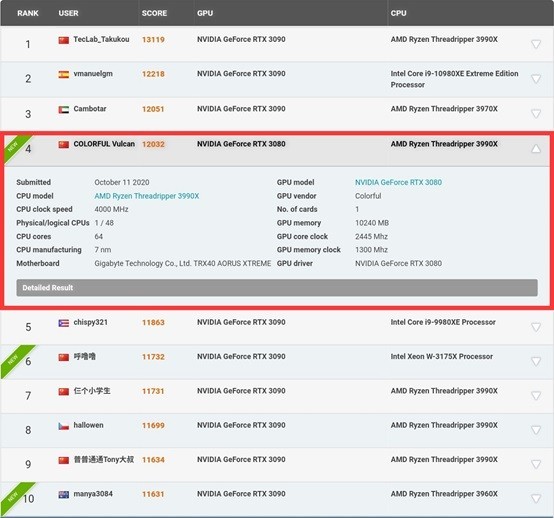The image size is (554, 518).
Task: Click score 13119
Action: 153,40
